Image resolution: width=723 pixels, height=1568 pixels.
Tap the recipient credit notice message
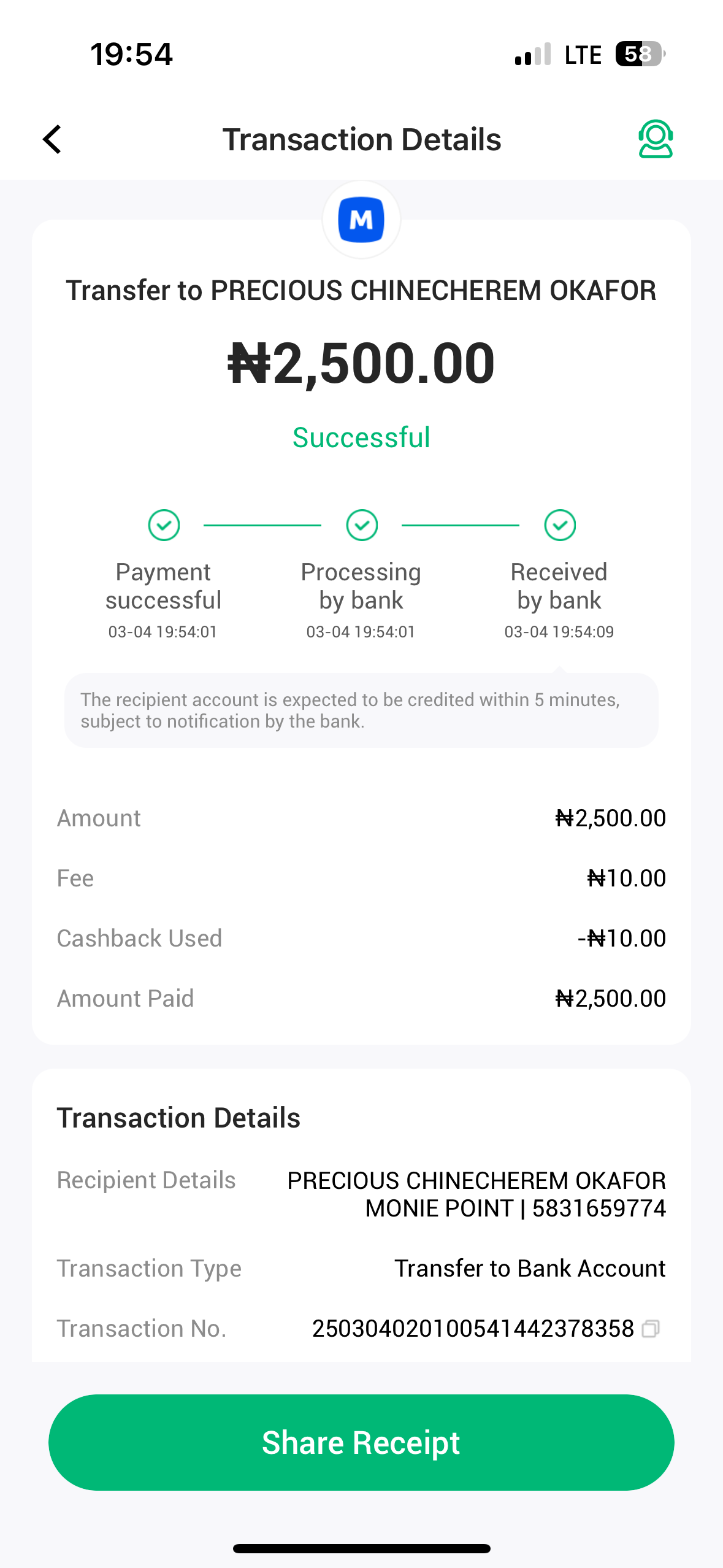[x=361, y=710]
